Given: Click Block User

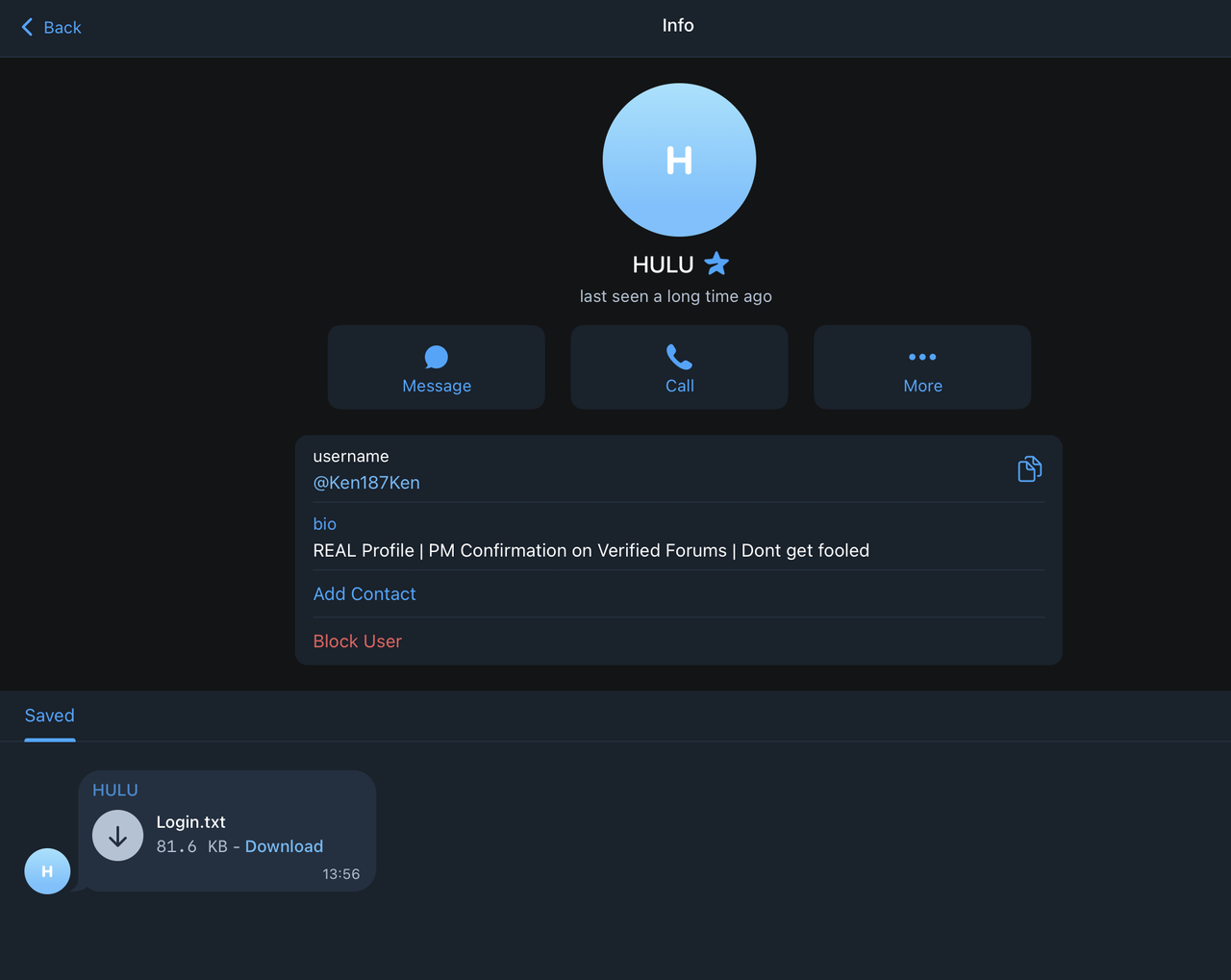Looking at the screenshot, I should tap(358, 641).
